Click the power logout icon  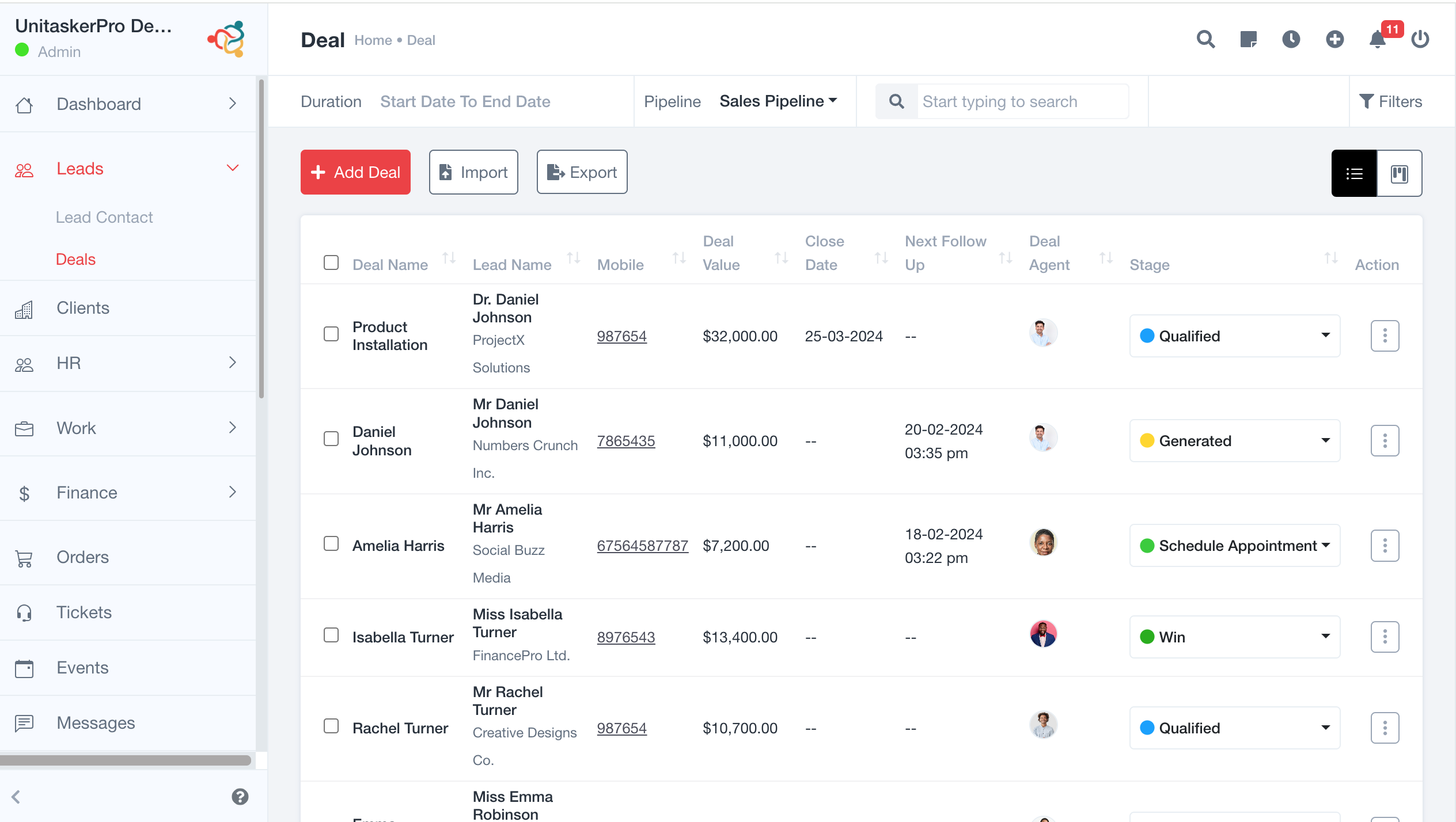(x=1420, y=39)
